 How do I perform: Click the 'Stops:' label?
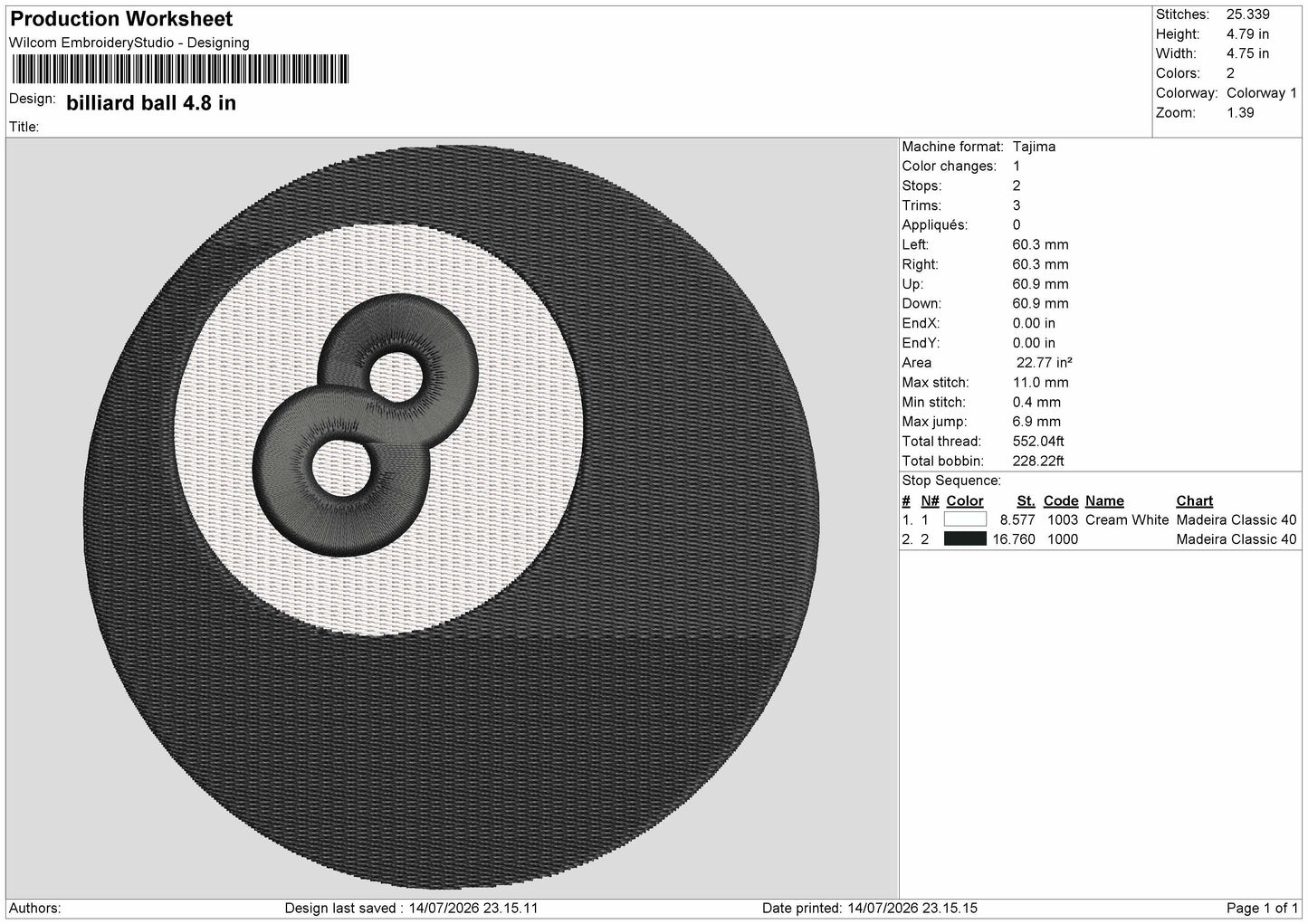coord(921,186)
